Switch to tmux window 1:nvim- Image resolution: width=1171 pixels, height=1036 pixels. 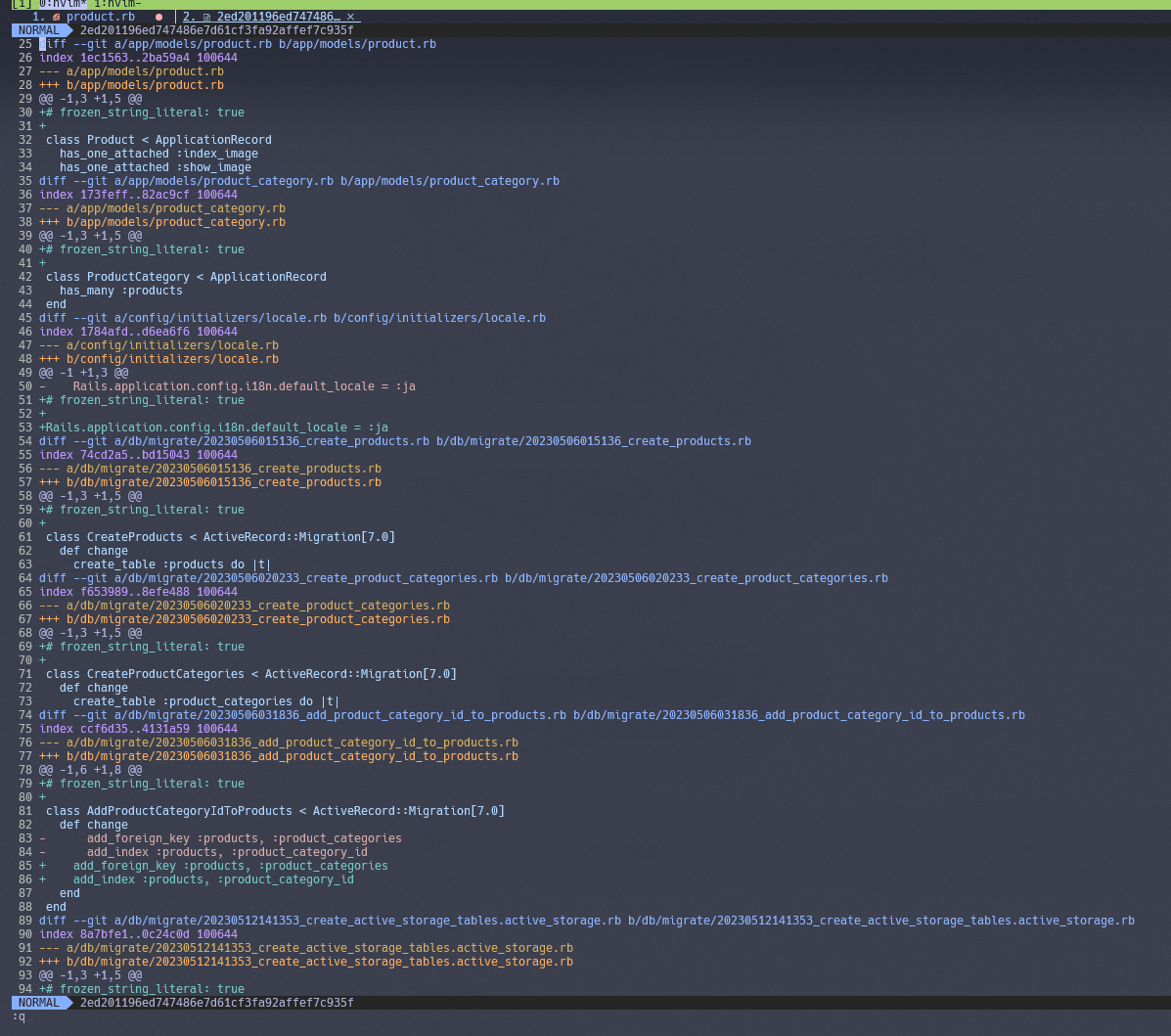[117, 4]
